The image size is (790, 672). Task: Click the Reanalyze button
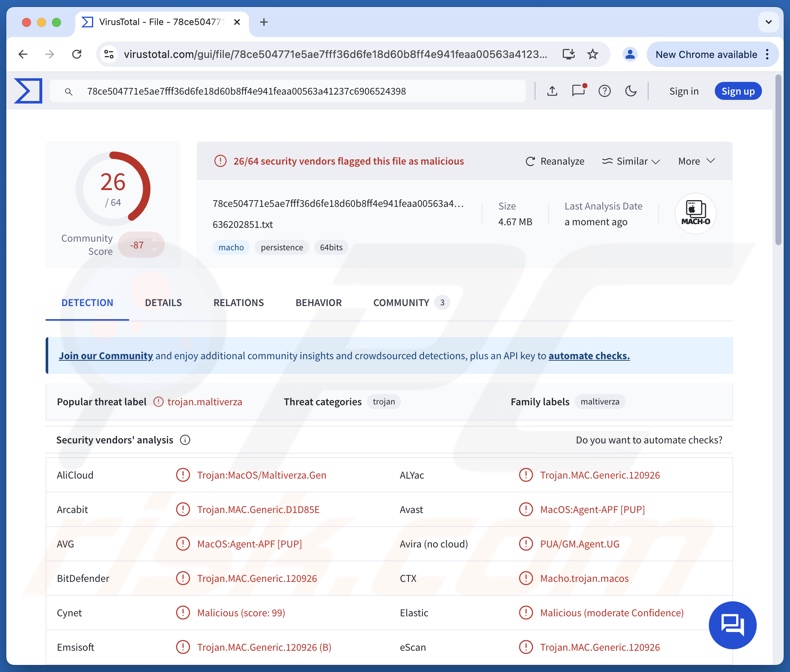(555, 161)
